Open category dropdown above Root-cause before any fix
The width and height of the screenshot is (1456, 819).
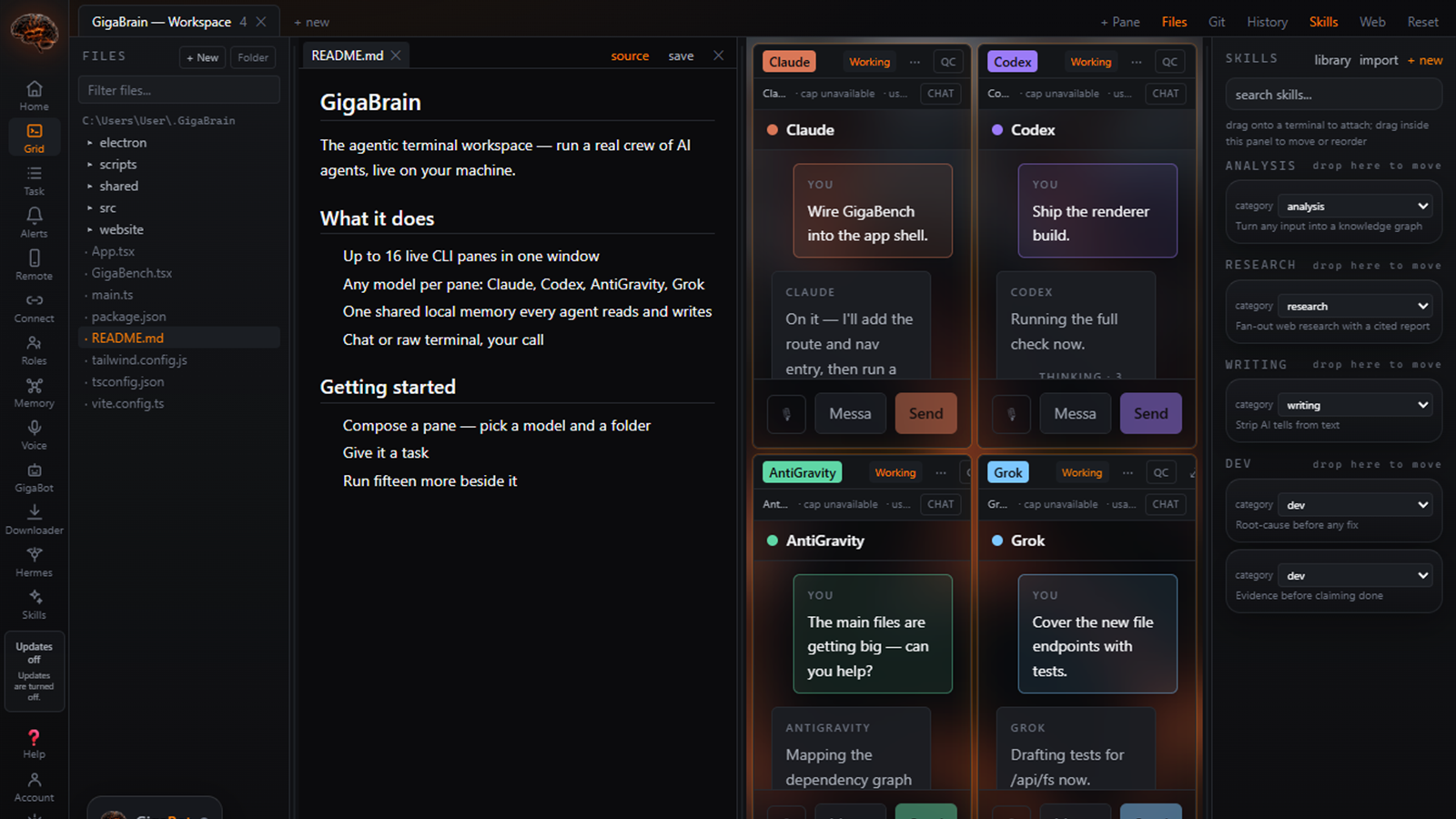tap(1356, 505)
